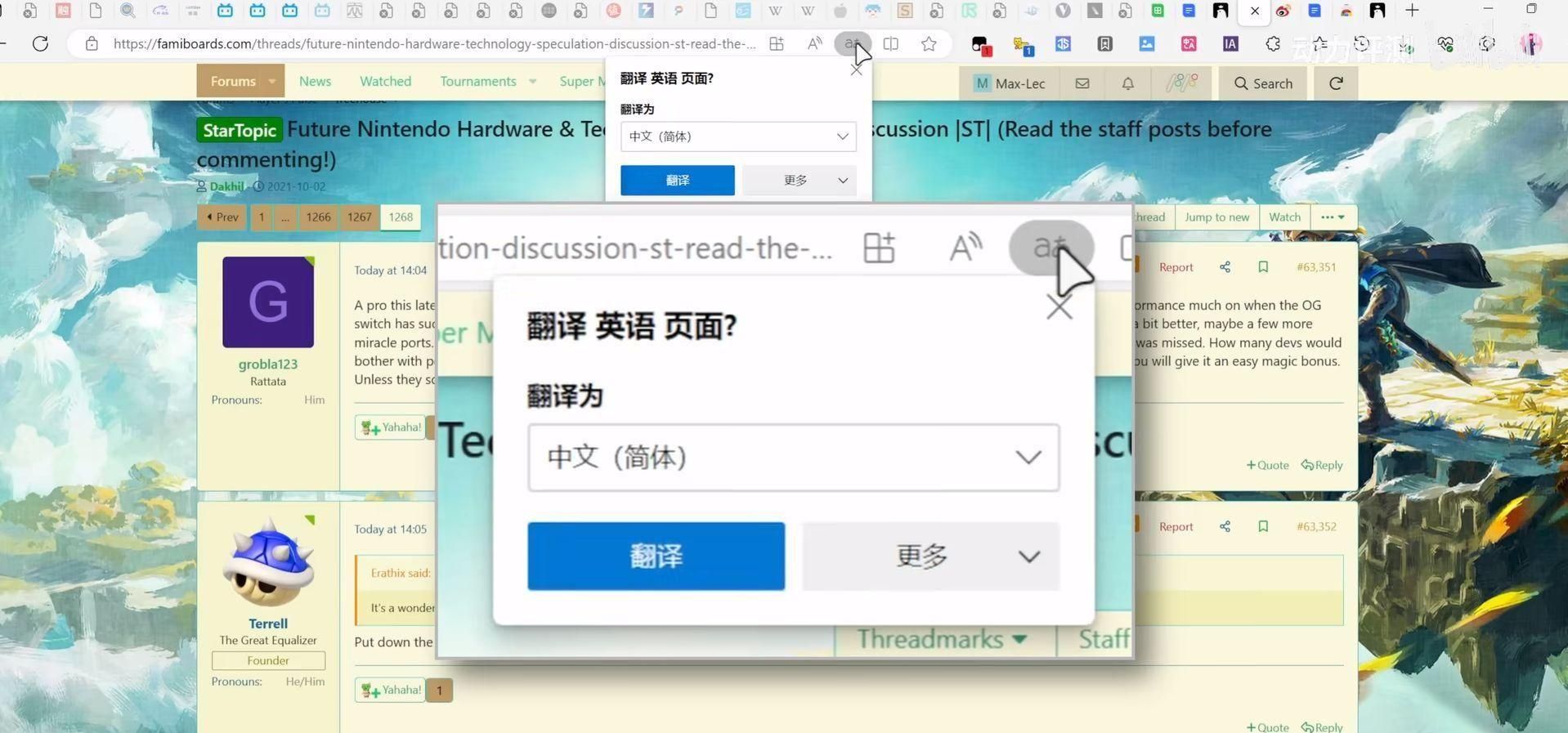Viewport: 1568px width, 733px height.
Task: Open thread author Dakhil's profile
Action: [x=226, y=186]
